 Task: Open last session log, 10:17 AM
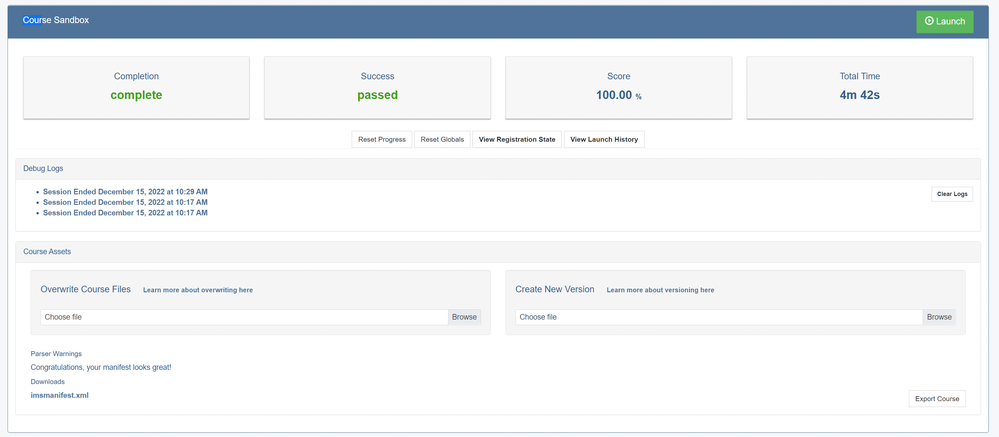[x=125, y=213]
